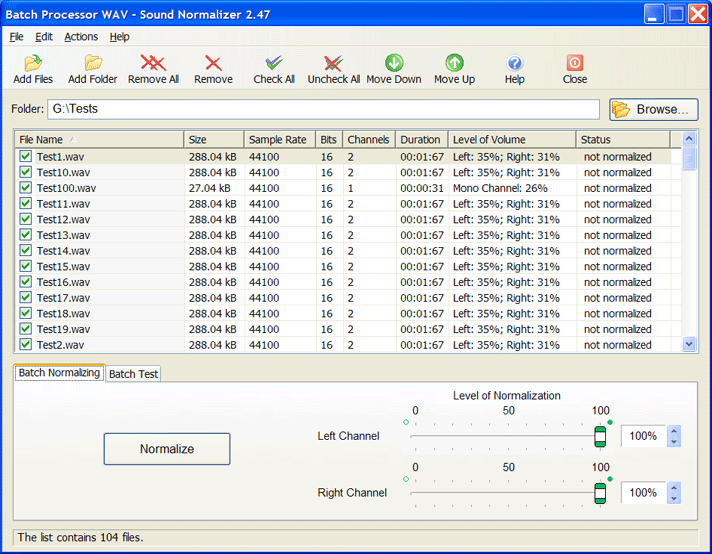Open the Actions menu
This screenshot has width=712, height=554.
81,37
